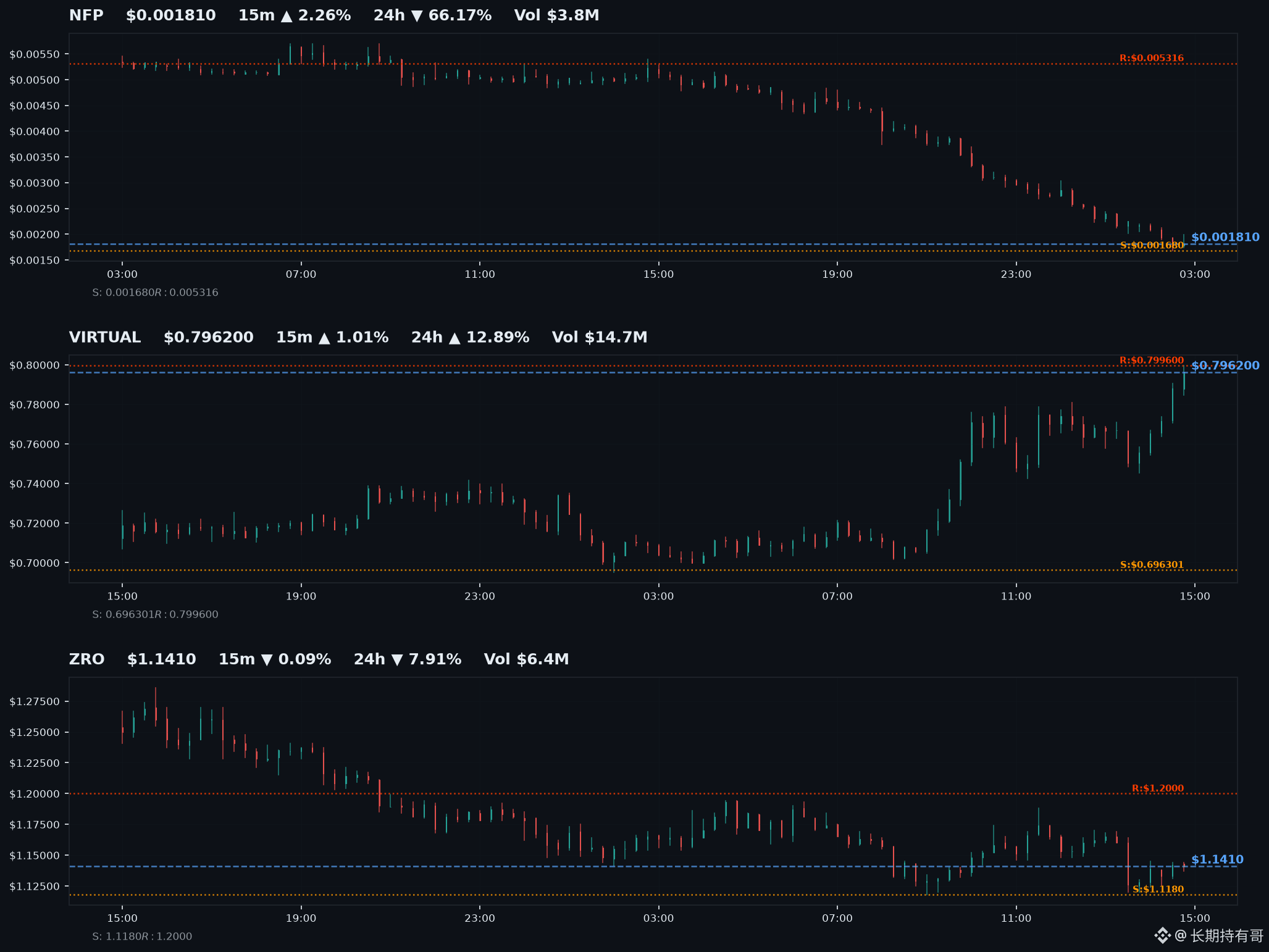Select the $1.1410 price in the ZRO header
This screenshot has height=952, width=1269.
click(x=162, y=659)
